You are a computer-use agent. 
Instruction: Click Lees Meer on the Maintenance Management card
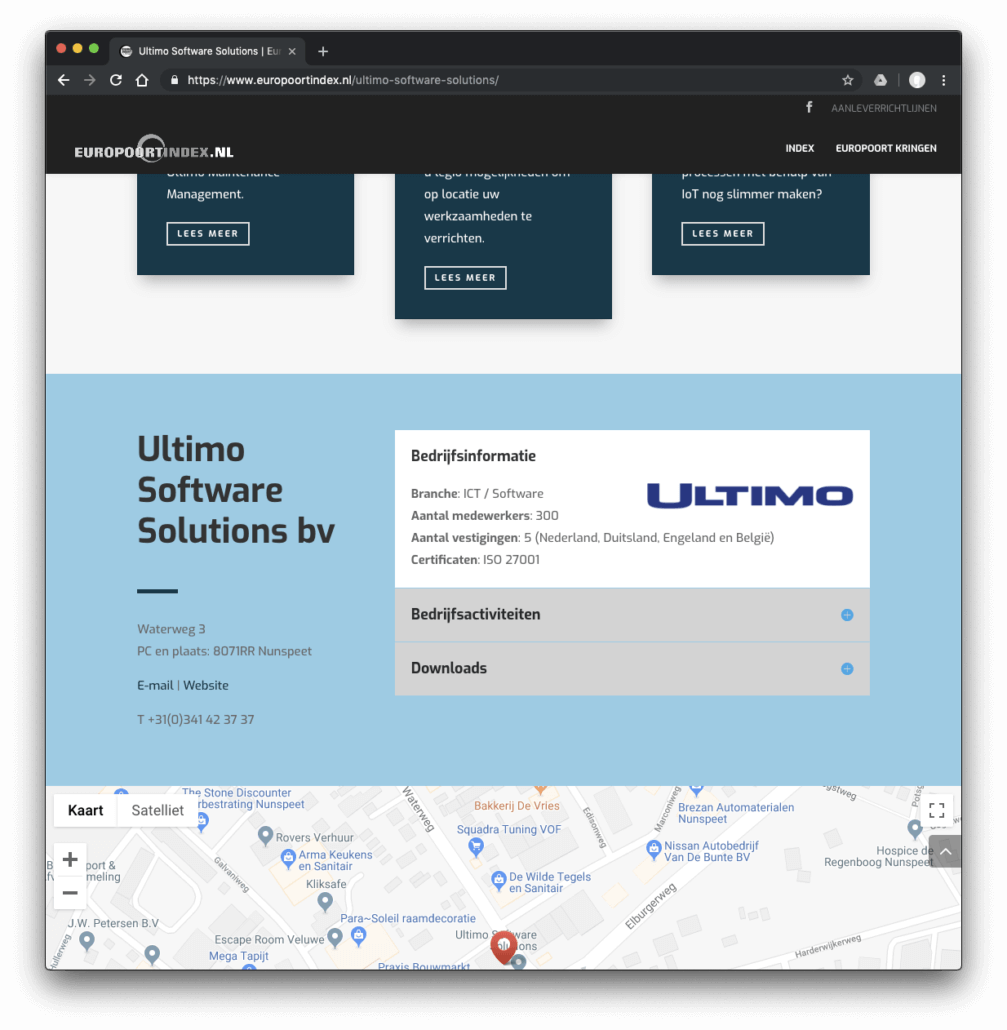coord(208,234)
